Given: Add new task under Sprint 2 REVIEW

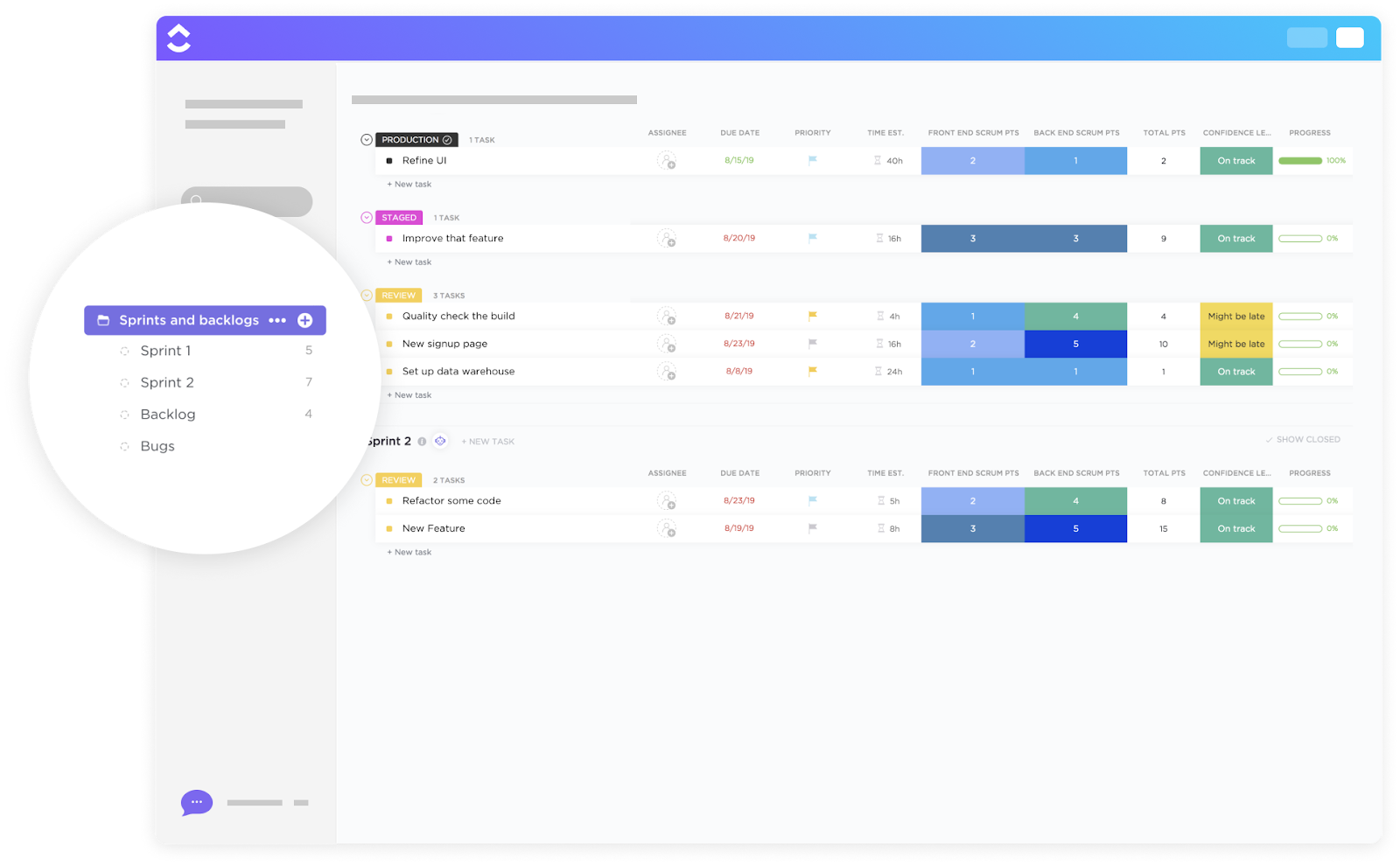Looking at the screenshot, I should (x=409, y=553).
